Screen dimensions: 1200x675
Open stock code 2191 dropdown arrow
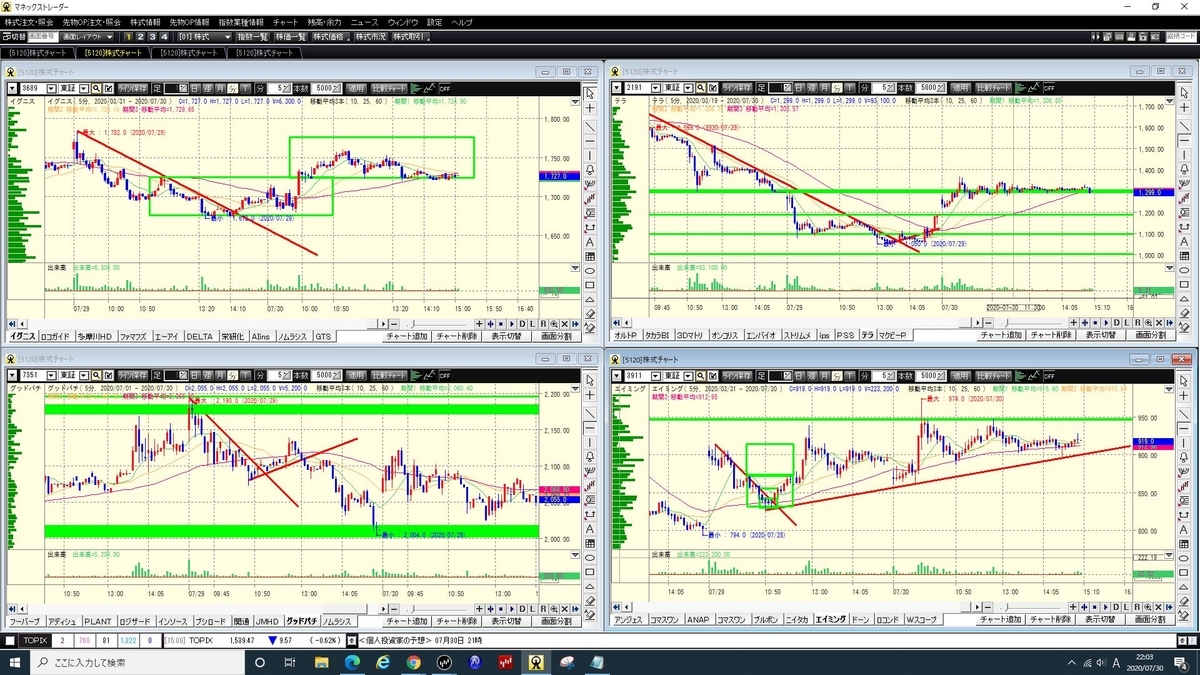click(655, 87)
